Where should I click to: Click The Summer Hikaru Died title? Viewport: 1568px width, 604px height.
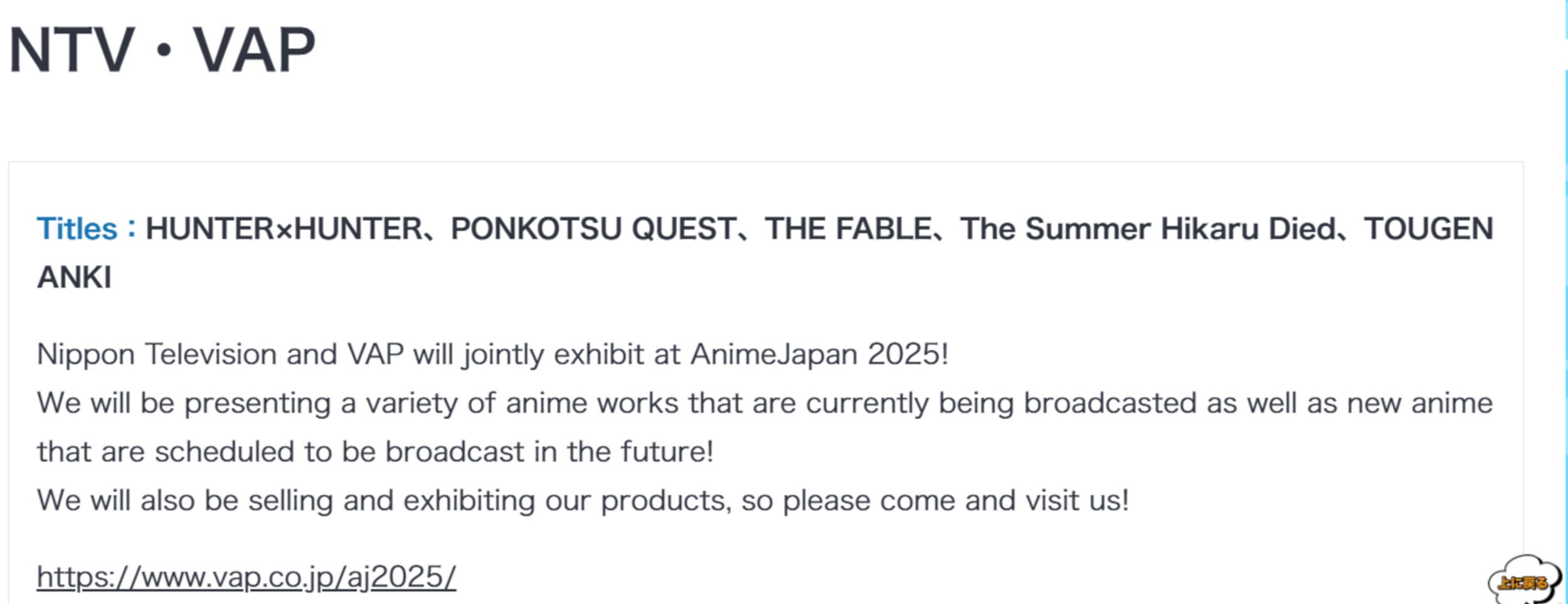point(1148,229)
